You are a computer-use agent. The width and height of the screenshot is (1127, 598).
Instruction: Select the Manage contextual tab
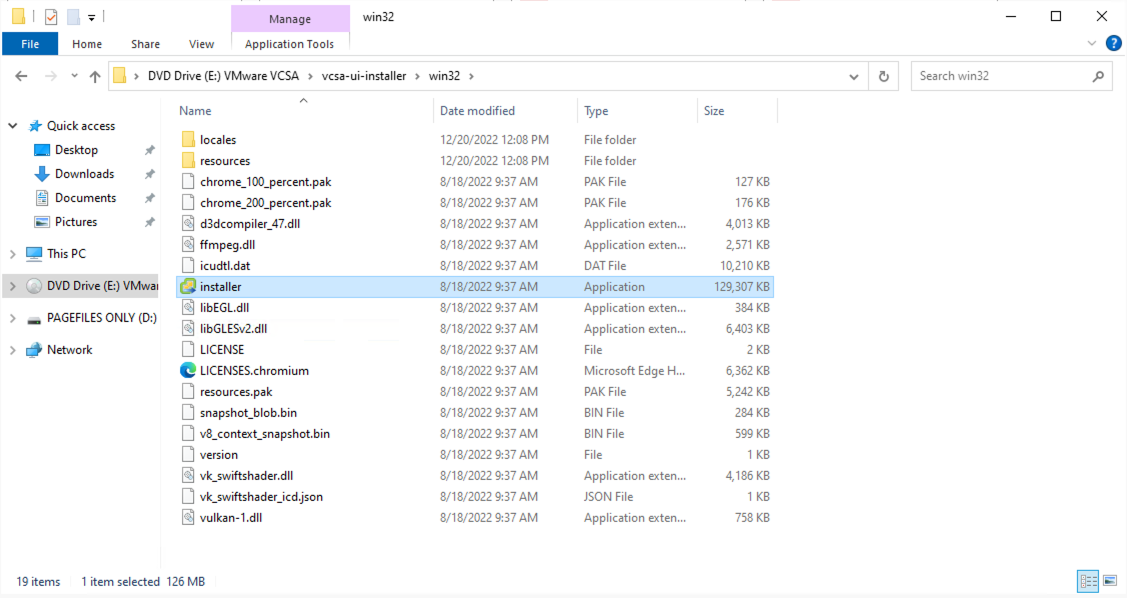click(x=290, y=19)
